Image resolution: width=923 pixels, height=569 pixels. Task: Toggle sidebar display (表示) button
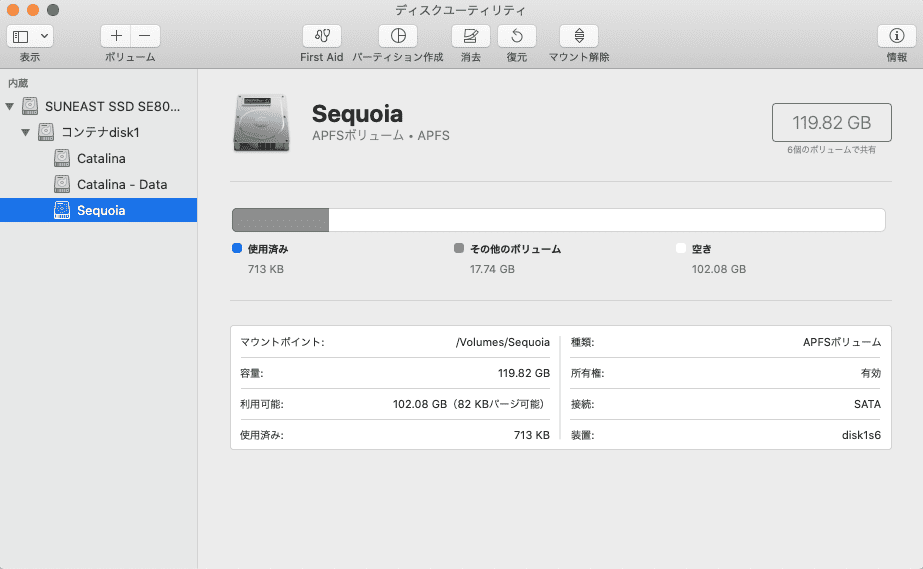pos(21,36)
